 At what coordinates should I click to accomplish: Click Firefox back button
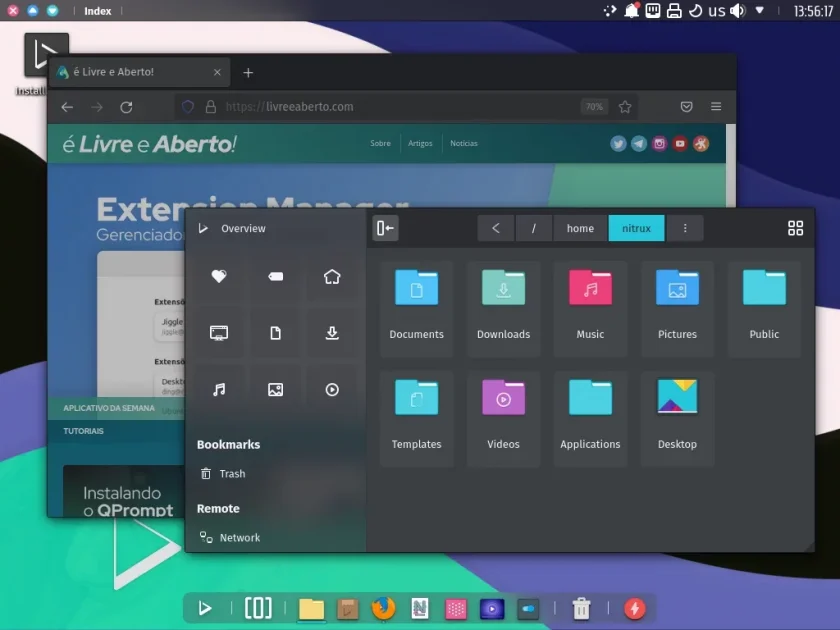click(x=67, y=107)
